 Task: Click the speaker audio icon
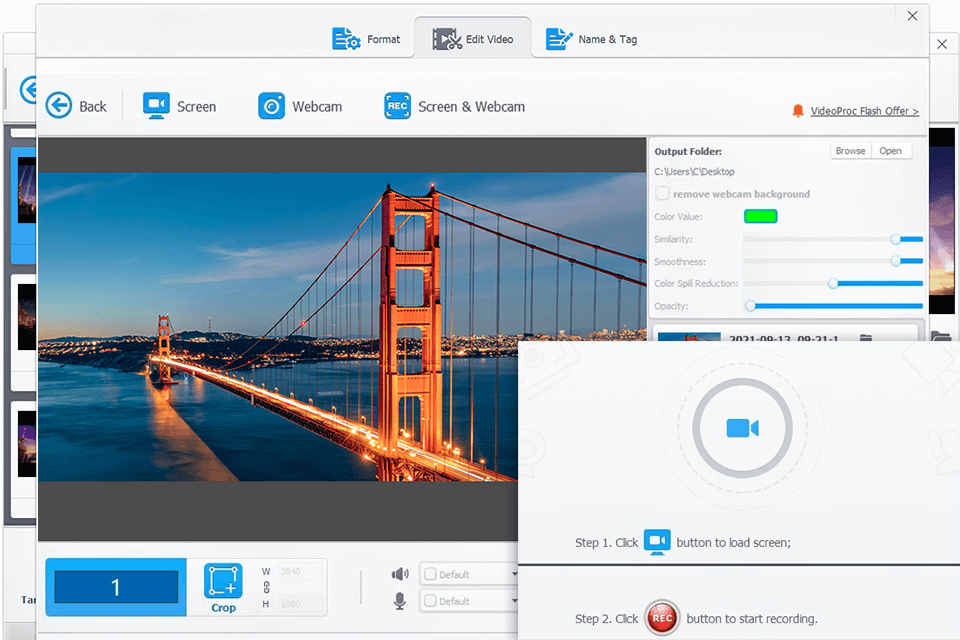(400, 574)
